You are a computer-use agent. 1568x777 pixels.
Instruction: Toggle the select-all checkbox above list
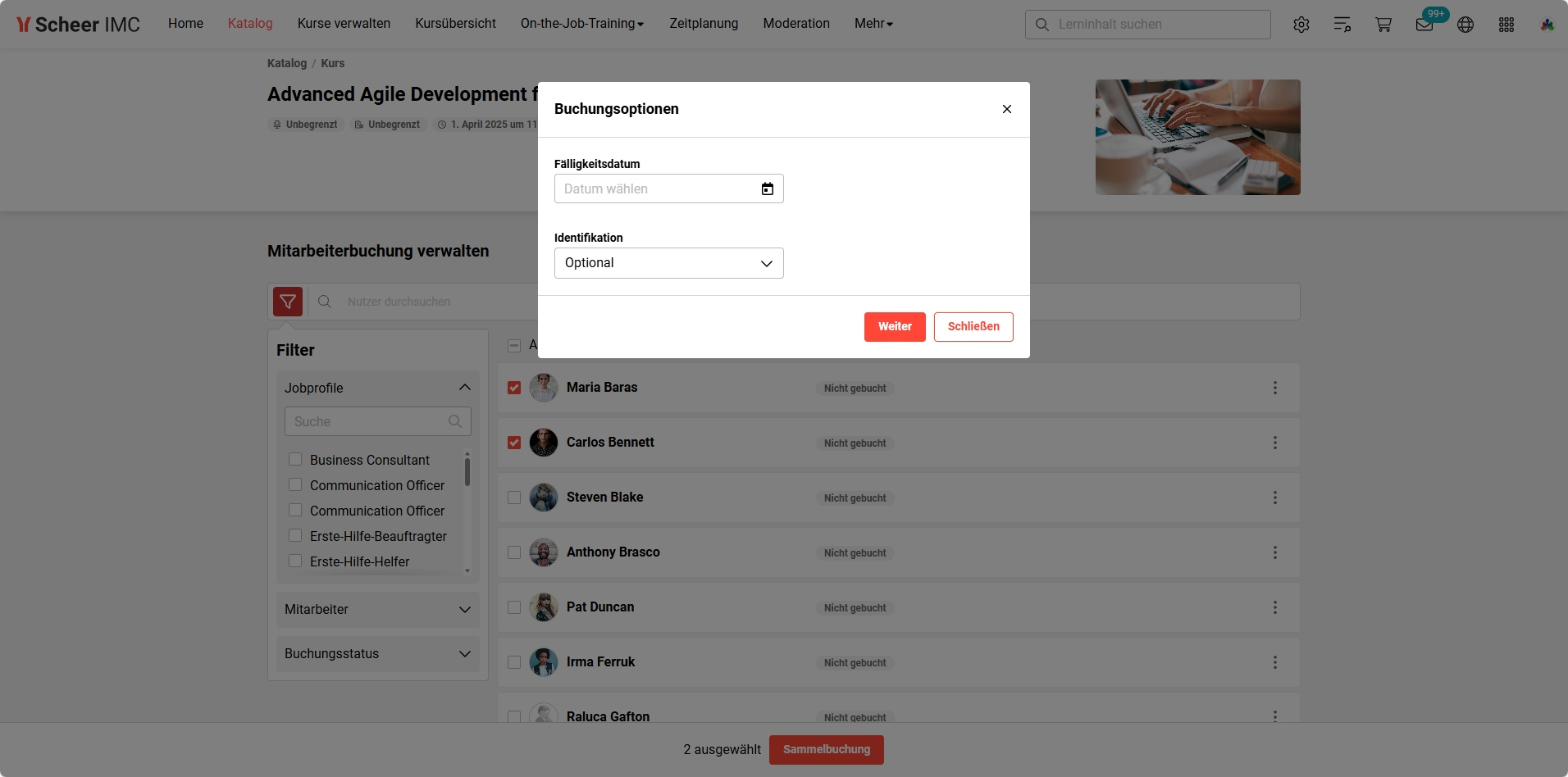click(x=514, y=346)
